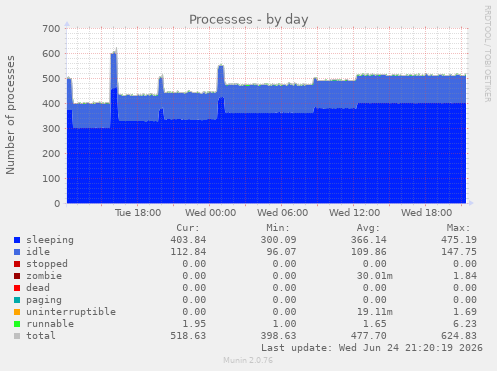Click the 'RRDTOOL / TOBI OETIKER' side text

pyautogui.click(x=487, y=54)
